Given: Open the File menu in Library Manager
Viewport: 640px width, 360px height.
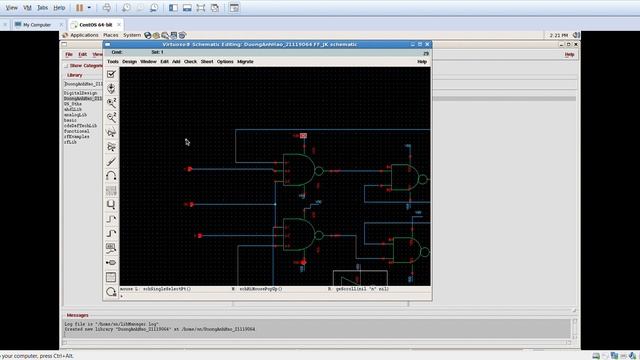Looking at the screenshot, I should (69, 54).
